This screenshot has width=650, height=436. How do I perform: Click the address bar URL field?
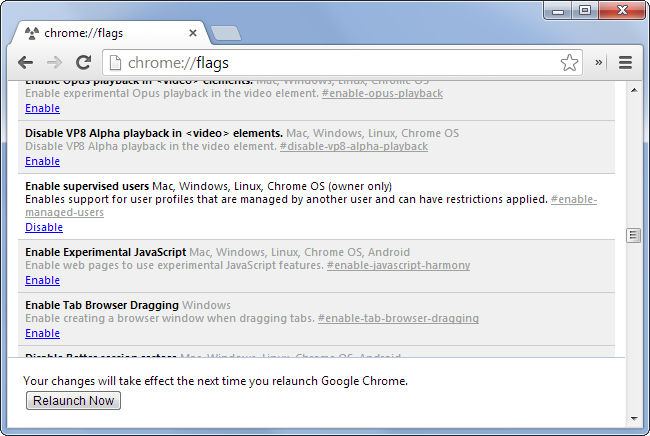(x=340, y=63)
